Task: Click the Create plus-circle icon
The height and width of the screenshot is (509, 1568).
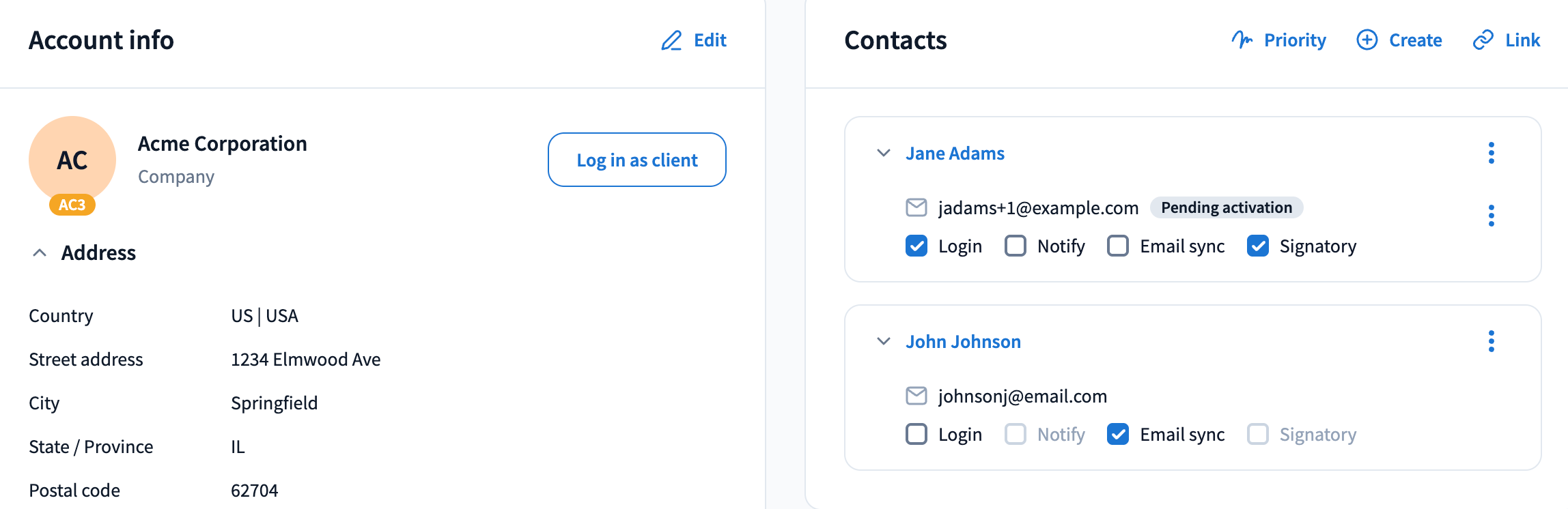Action: click(1367, 40)
